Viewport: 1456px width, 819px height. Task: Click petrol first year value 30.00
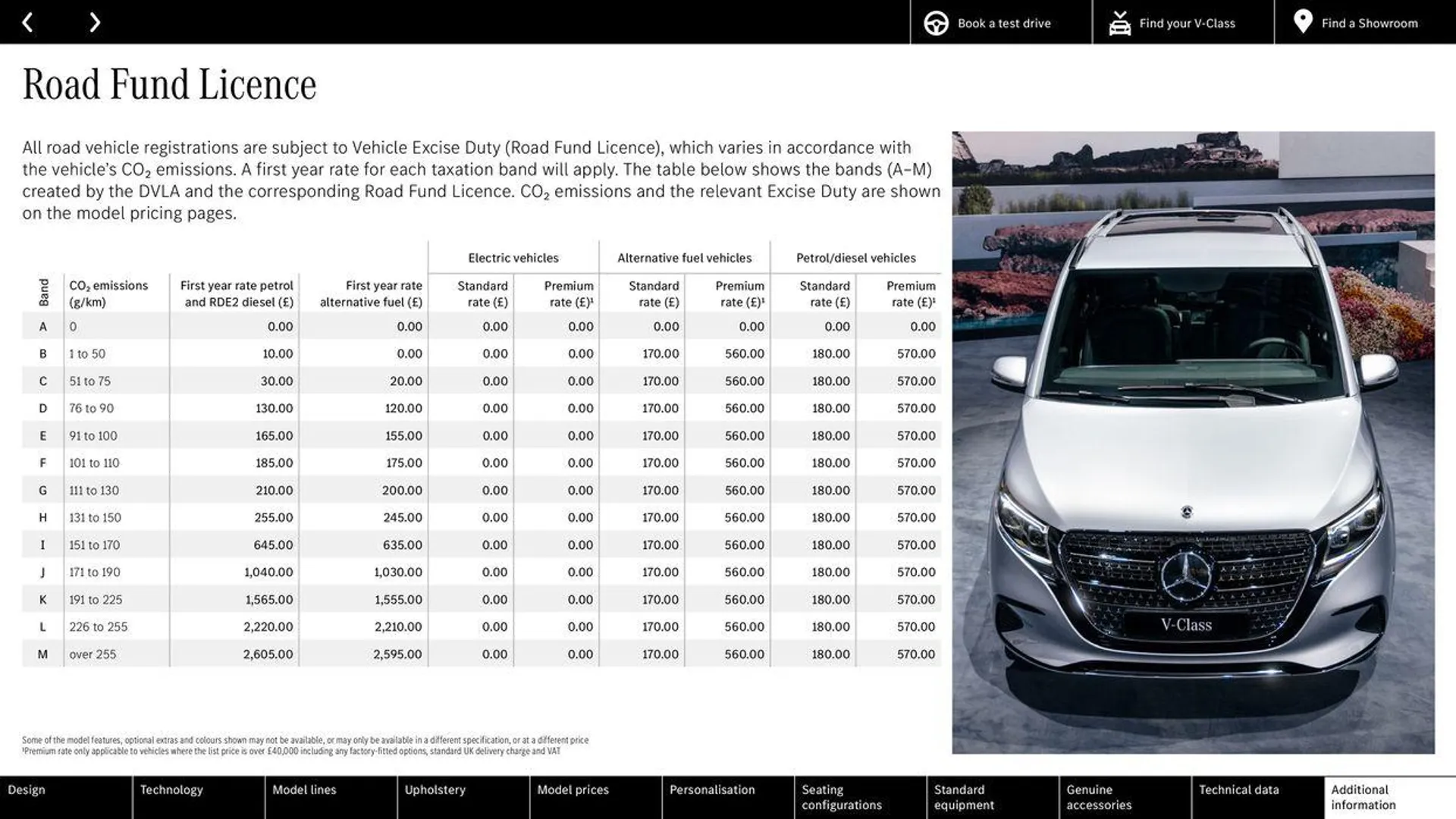pos(277,381)
